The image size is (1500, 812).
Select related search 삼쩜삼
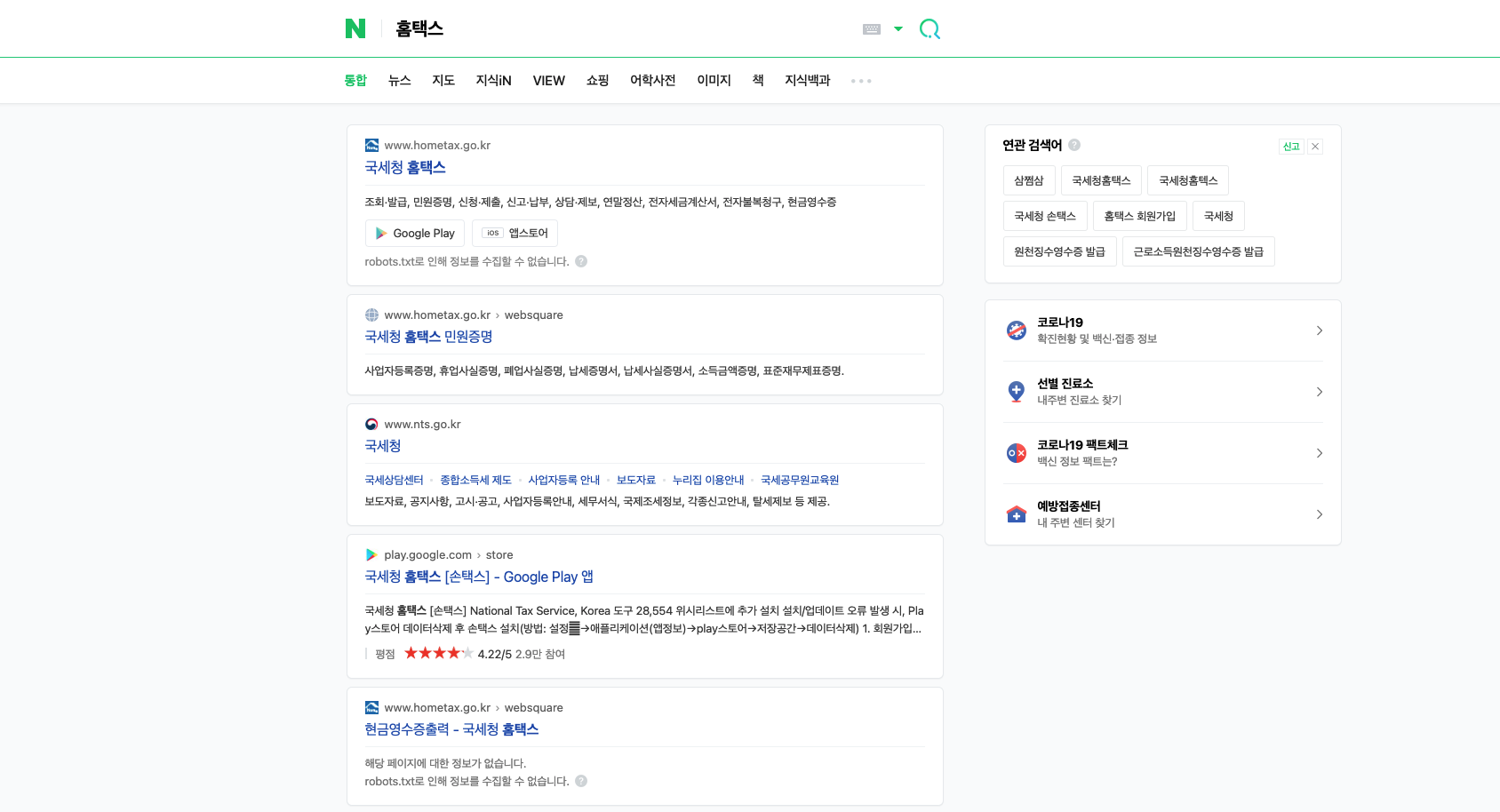click(1029, 180)
